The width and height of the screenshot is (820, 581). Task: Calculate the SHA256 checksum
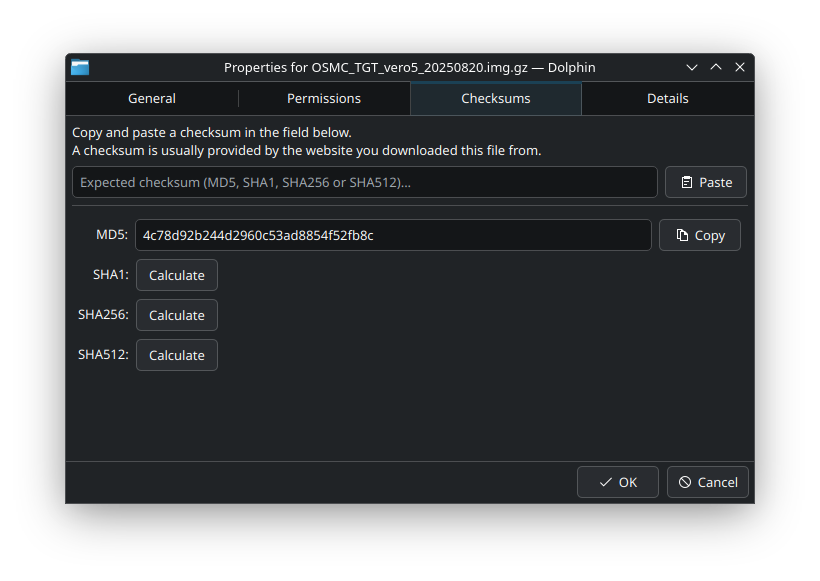tap(177, 315)
